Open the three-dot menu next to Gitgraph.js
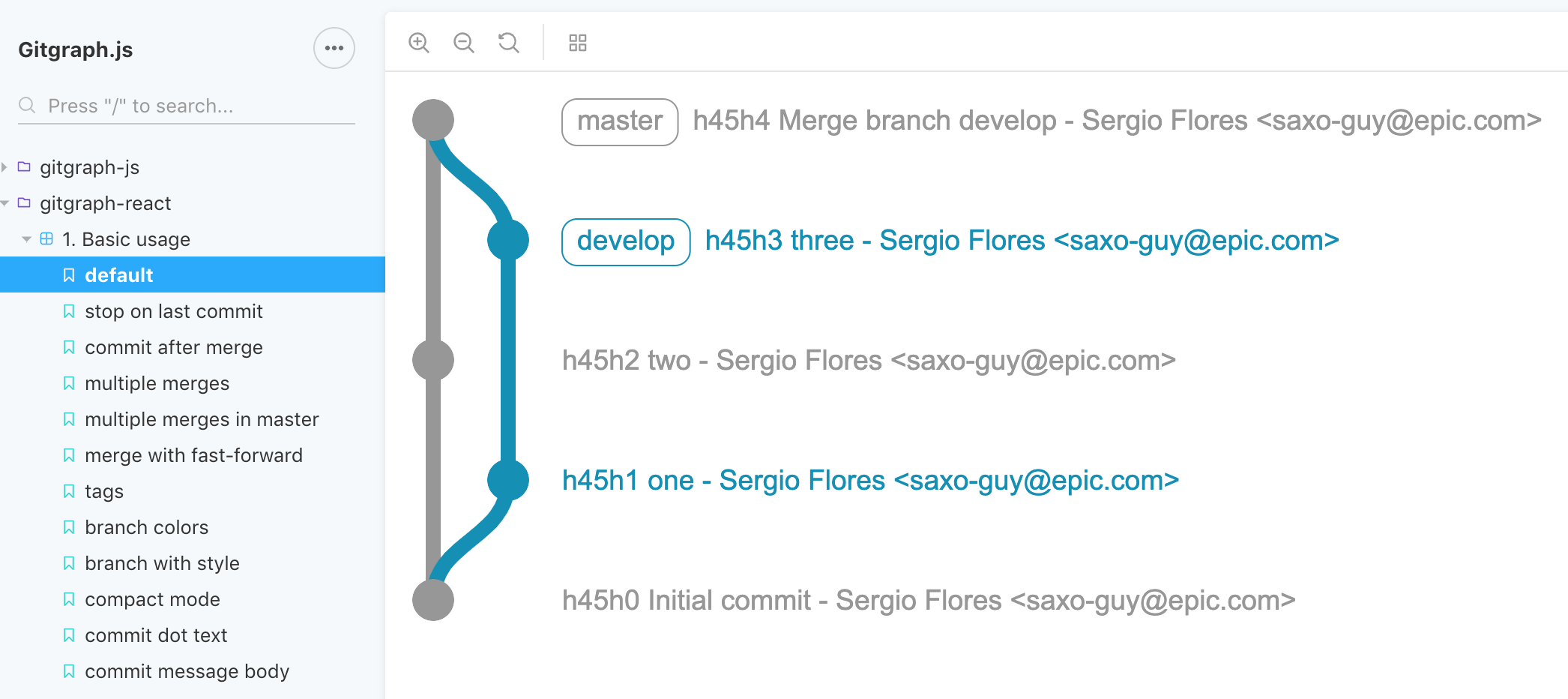This screenshot has width=1568, height=699. 334,48
